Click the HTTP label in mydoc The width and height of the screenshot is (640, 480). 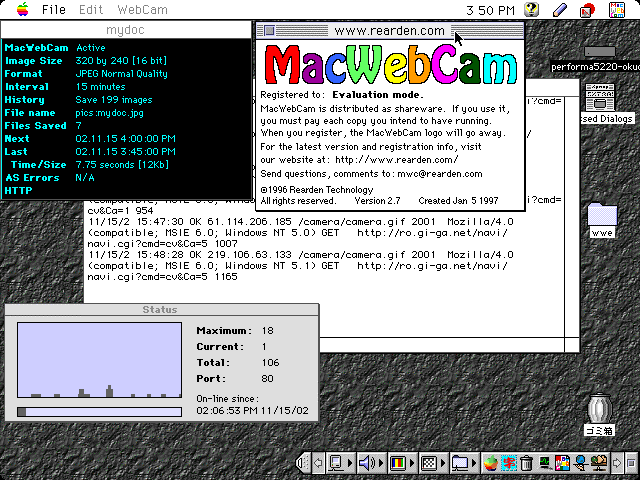pyautogui.click(x=18, y=191)
